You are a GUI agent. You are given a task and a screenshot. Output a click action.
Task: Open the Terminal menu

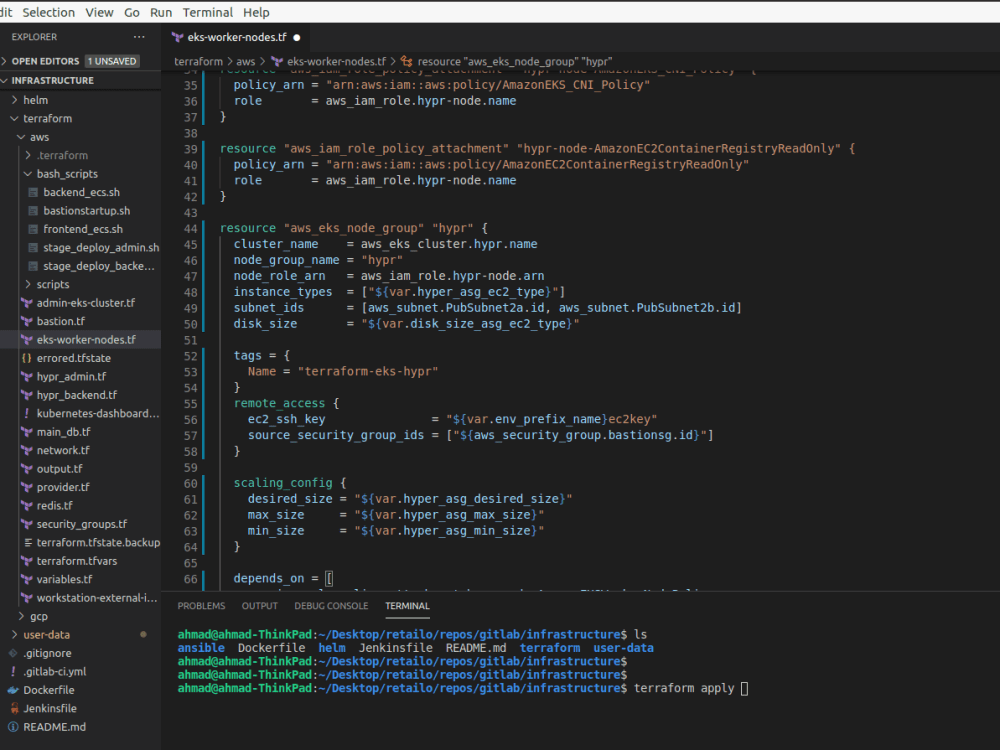207,12
